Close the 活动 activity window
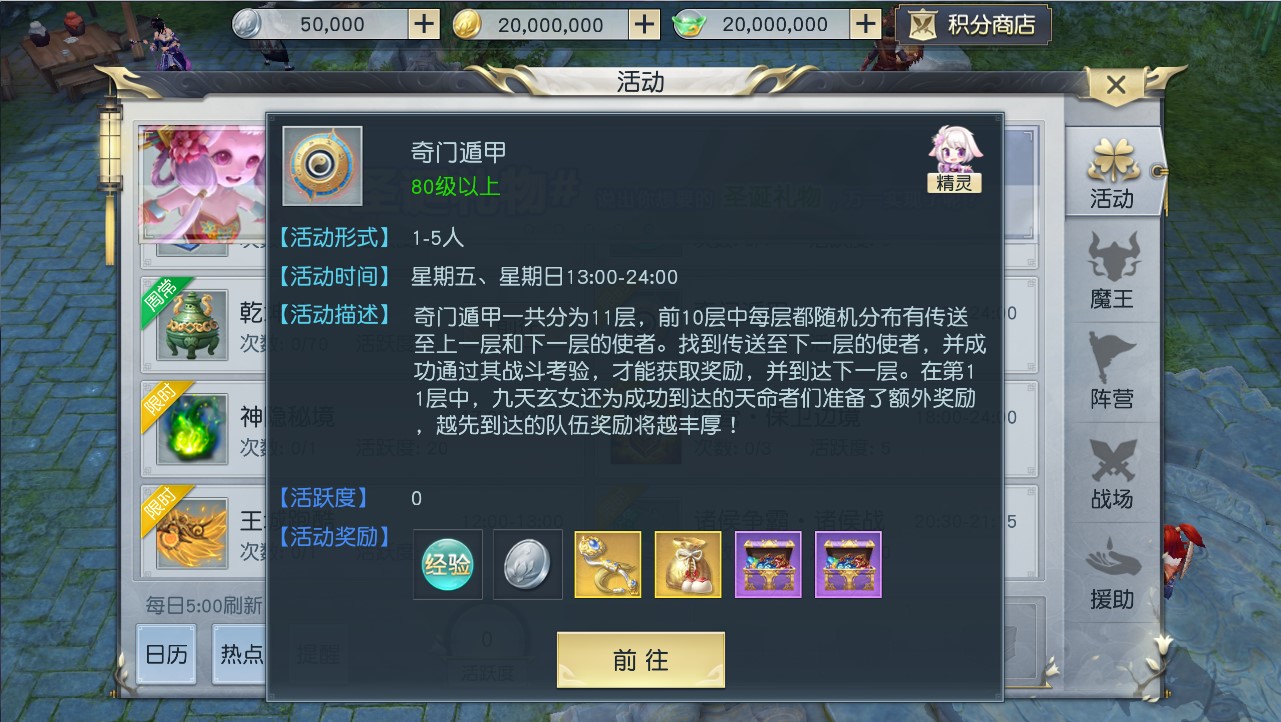Viewport: 1281px width, 722px height. [1117, 85]
